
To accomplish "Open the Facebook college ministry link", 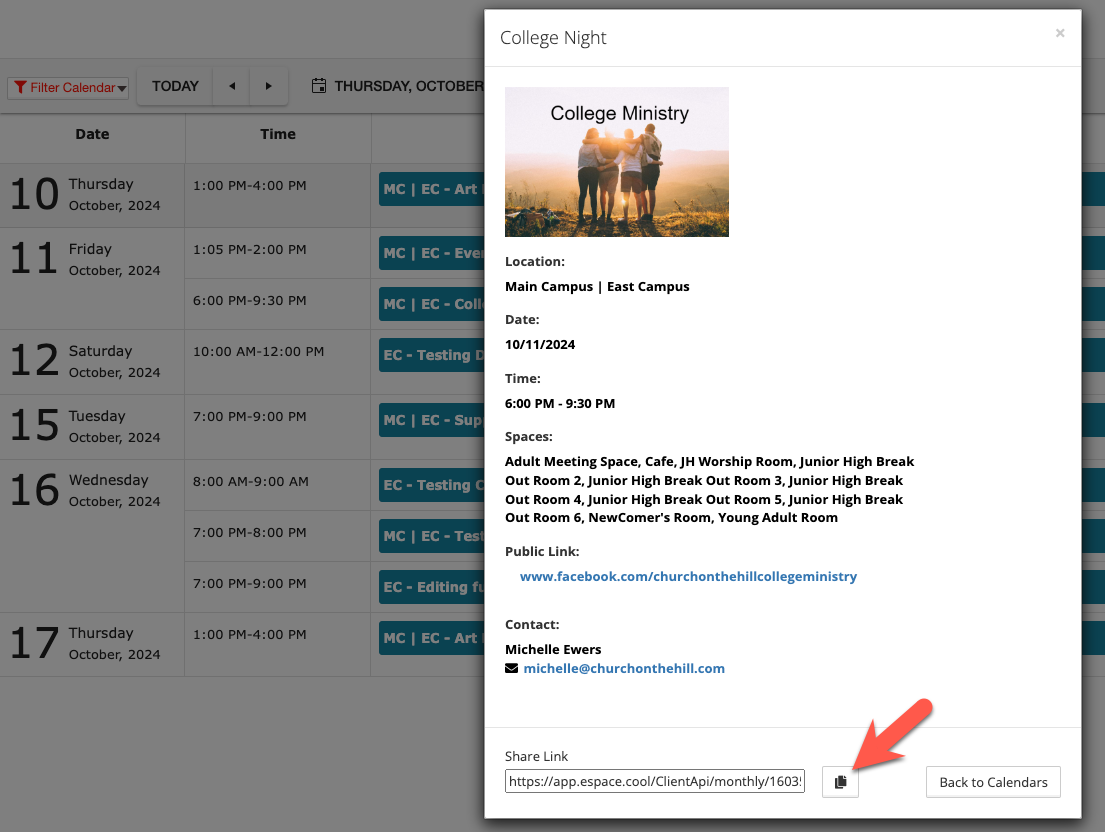I will click(688, 576).
